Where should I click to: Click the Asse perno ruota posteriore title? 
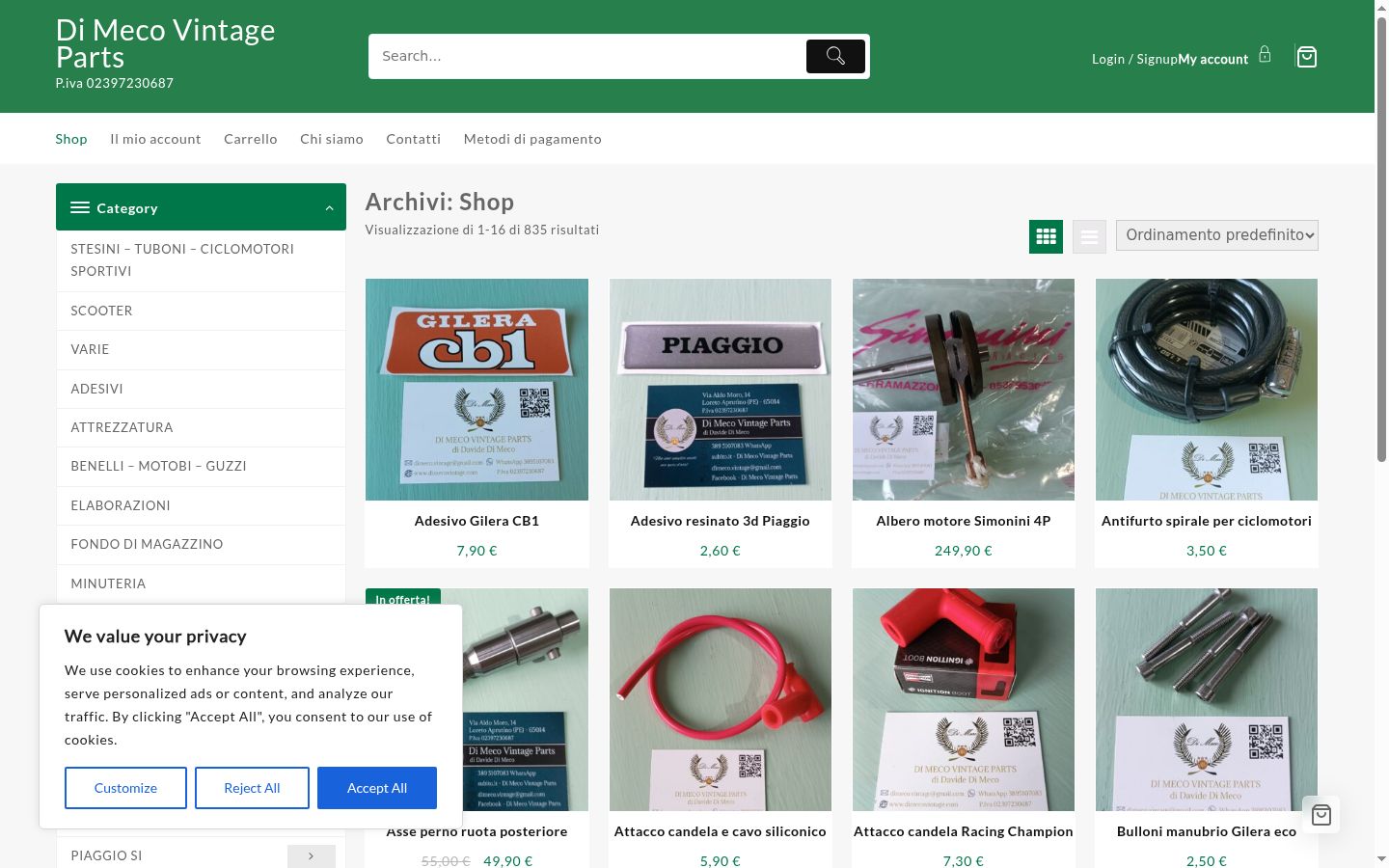(x=477, y=831)
